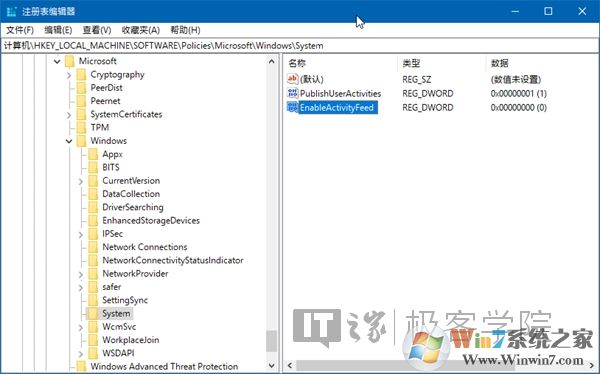Click the EnhancedStorageDevices folder icon
This screenshot has height=374, width=600.
point(93,220)
